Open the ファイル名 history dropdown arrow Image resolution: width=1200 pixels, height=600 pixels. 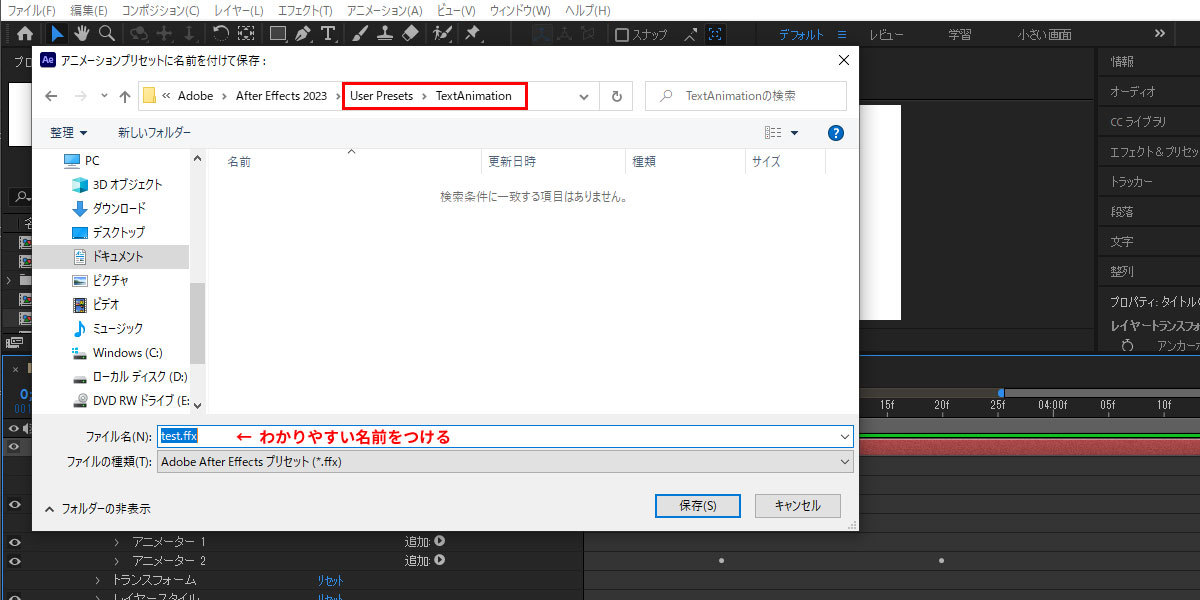(x=845, y=437)
